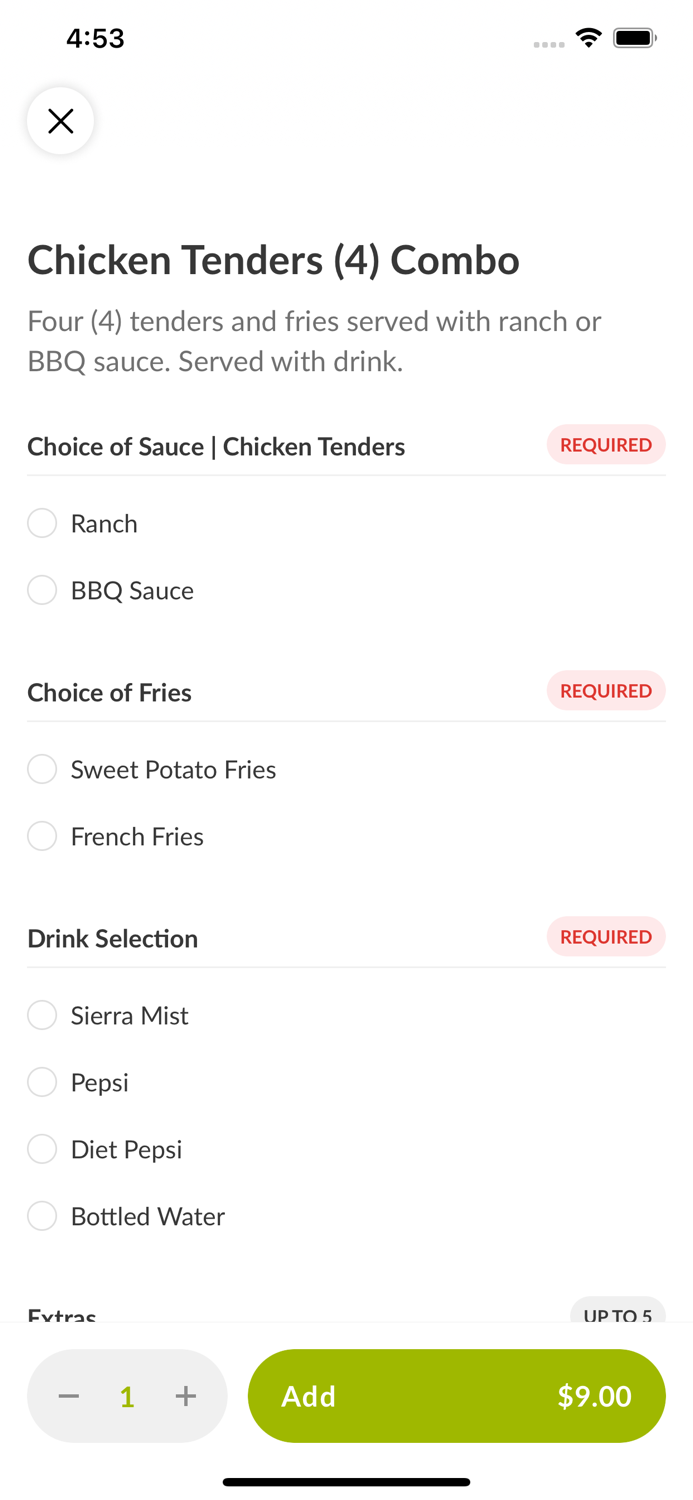Close the item details screen
The width and height of the screenshot is (693, 1500).
click(x=61, y=120)
